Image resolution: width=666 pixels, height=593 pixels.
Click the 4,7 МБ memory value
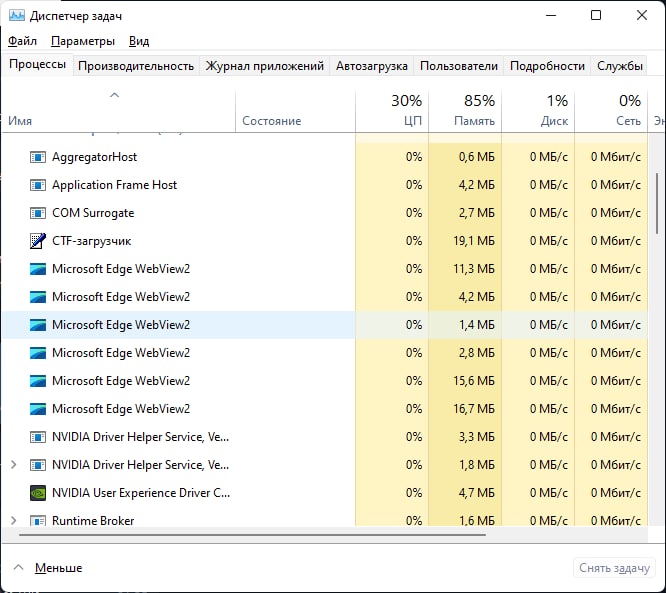pos(477,493)
